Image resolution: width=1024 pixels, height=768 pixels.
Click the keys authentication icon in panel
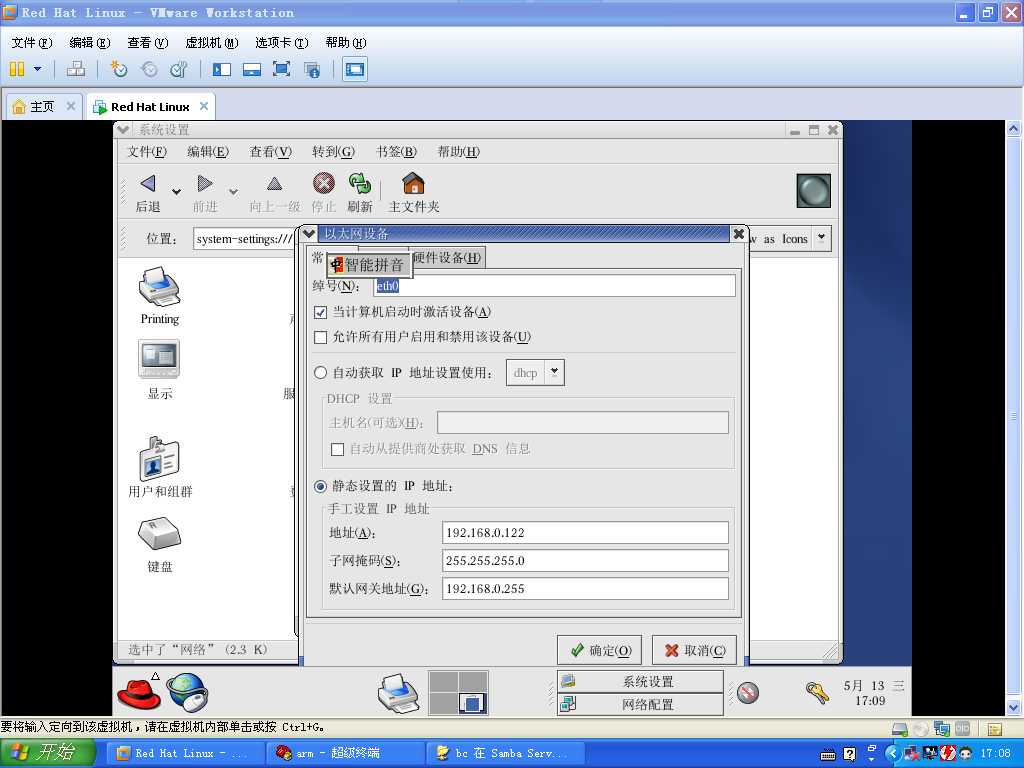click(x=817, y=692)
